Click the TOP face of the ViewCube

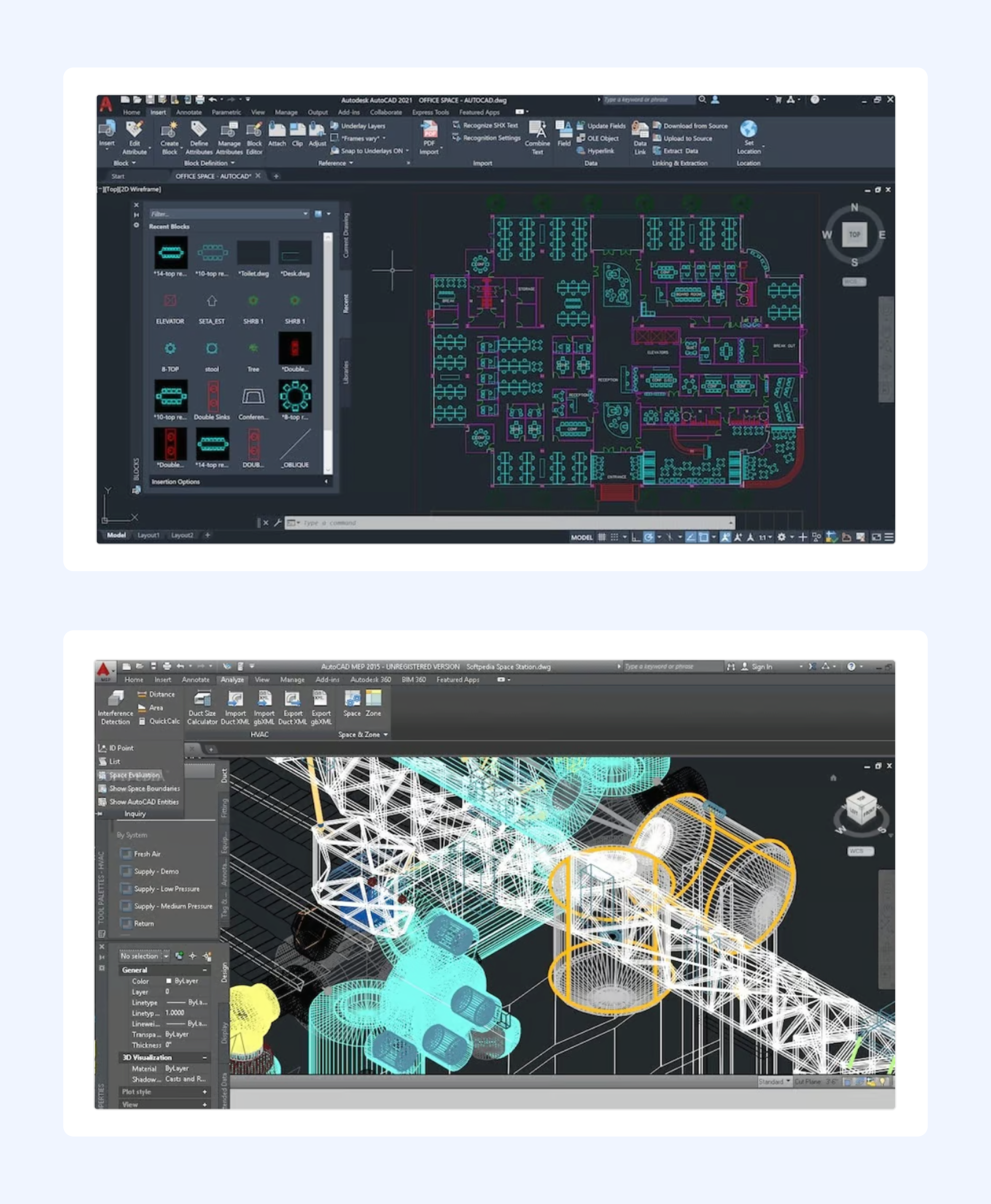(x=854, y=234)
